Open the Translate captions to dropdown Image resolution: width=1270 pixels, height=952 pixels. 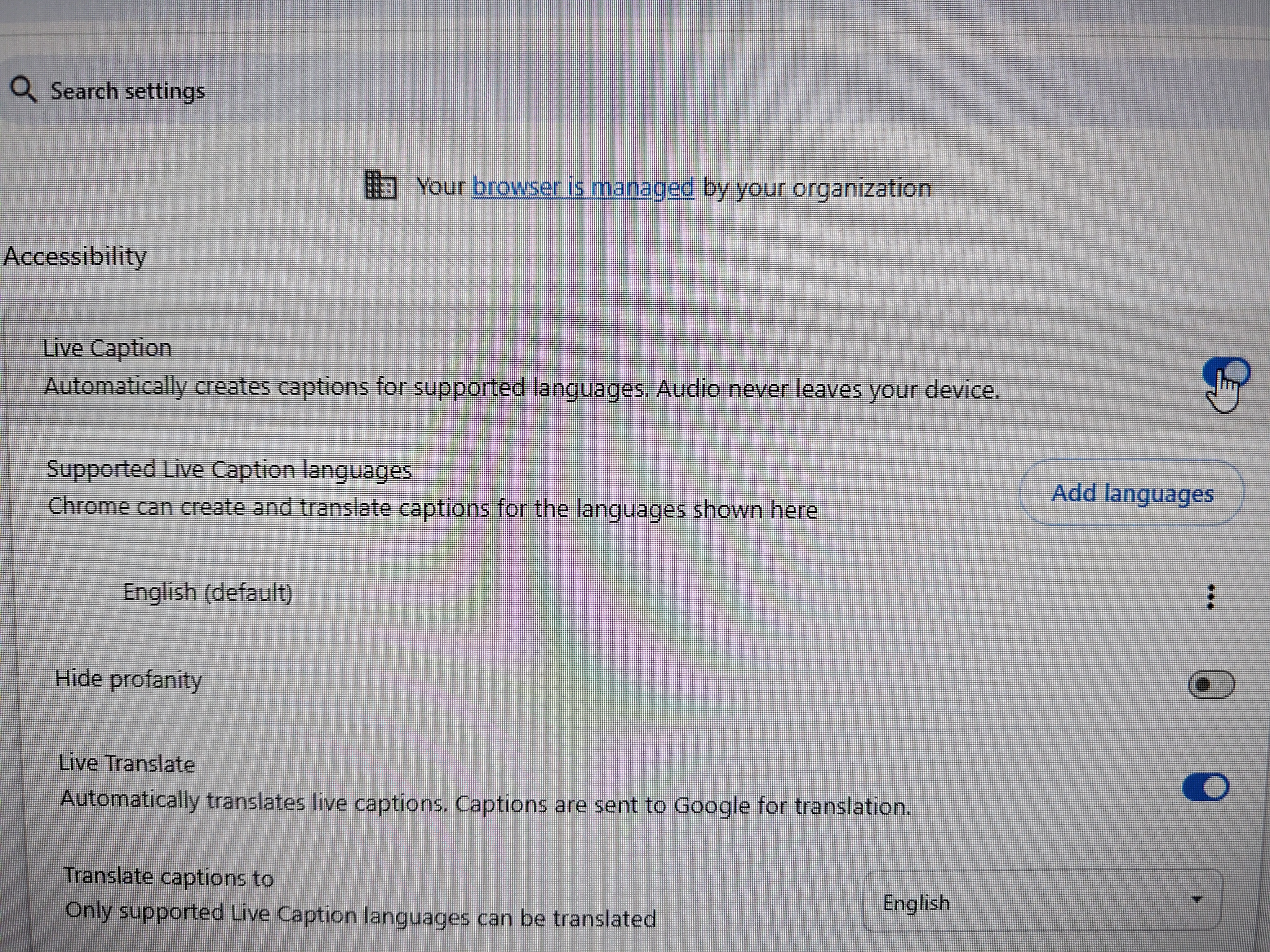coord(1043,900)
